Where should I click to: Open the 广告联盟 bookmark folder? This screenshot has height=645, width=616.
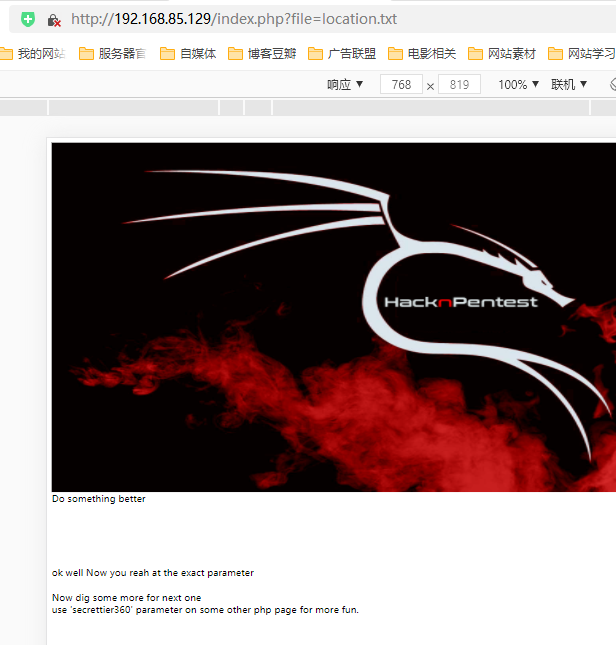(x=342, y=53)
